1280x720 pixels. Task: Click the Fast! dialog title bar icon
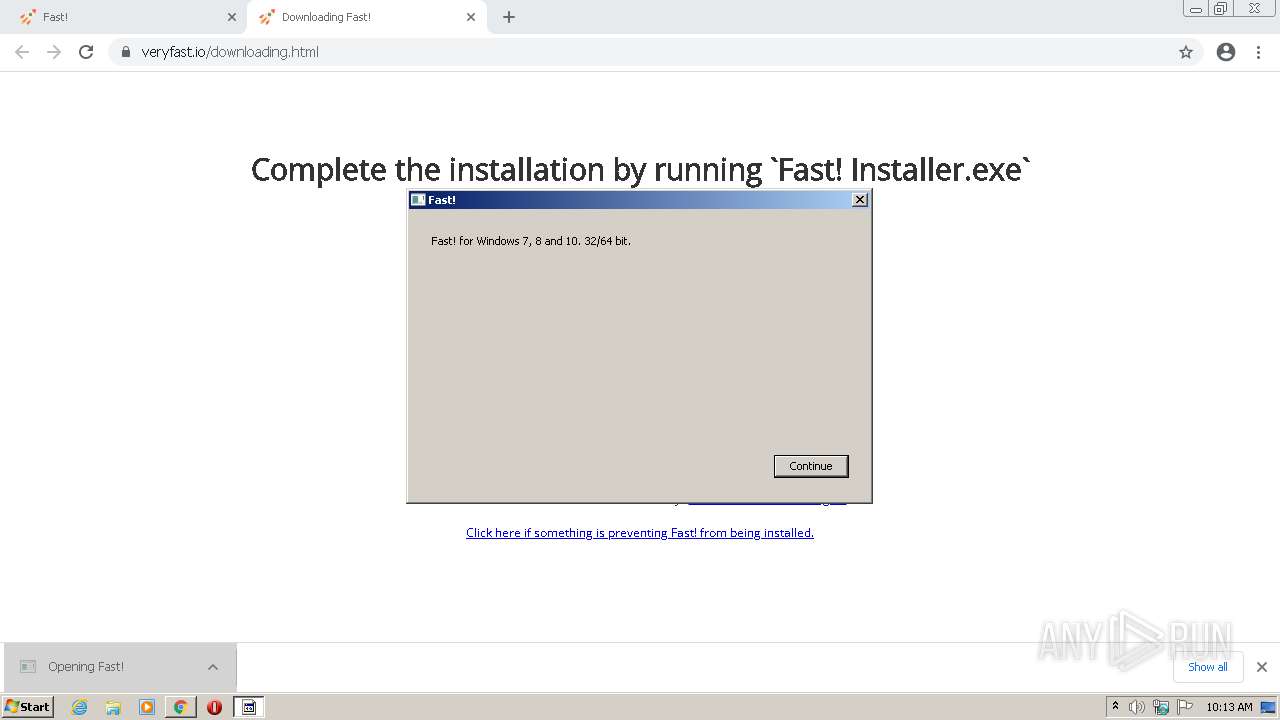pyautogui.click(x=418, y=200)
